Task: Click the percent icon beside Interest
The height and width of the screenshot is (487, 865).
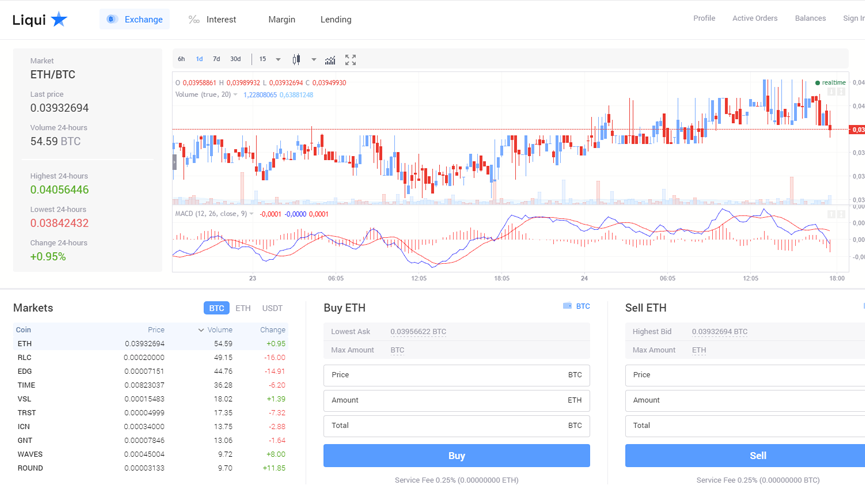Action: tap(194, 19)
